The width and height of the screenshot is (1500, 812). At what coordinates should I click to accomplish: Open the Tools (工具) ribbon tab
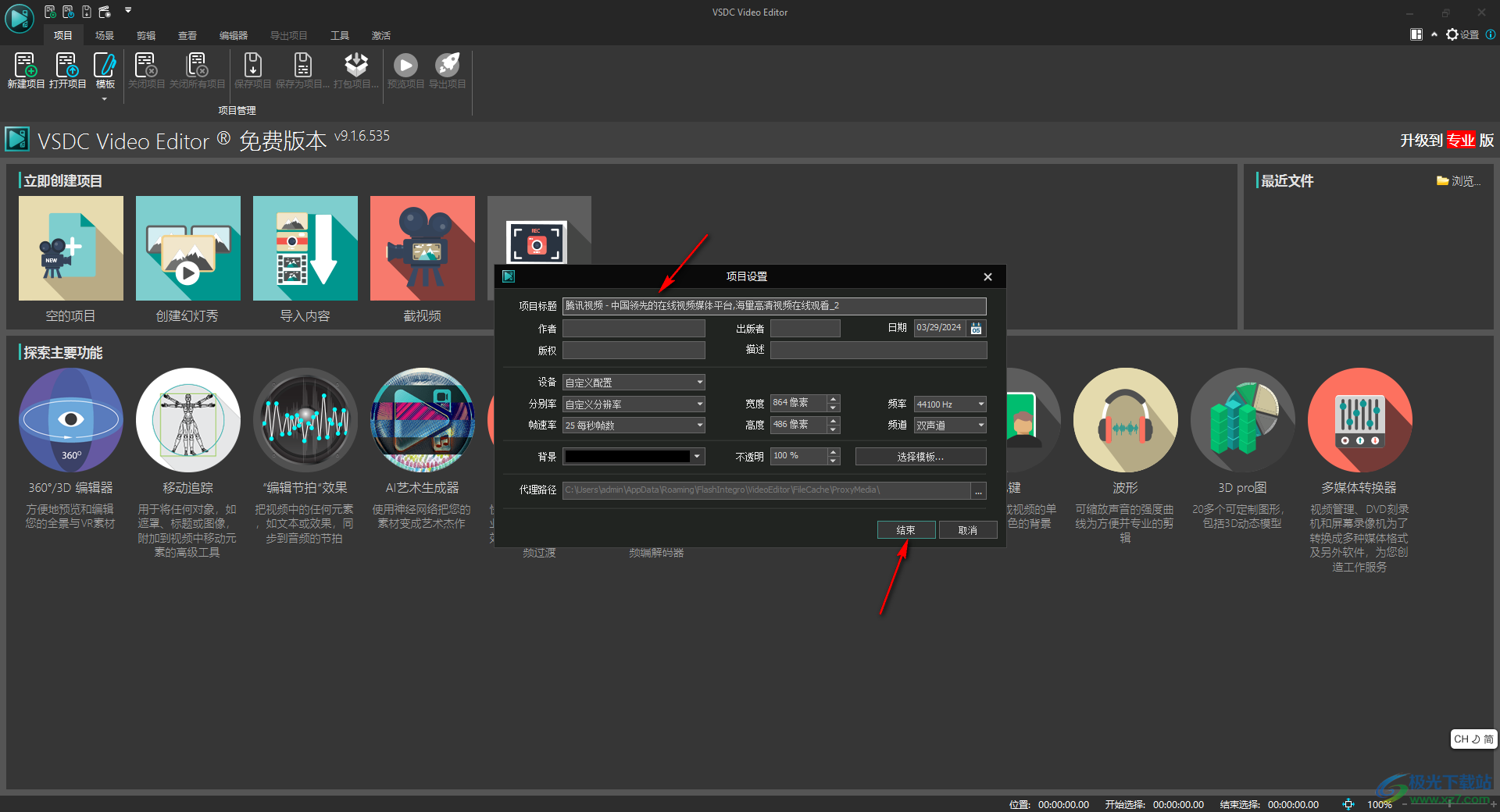coord(340,36)
